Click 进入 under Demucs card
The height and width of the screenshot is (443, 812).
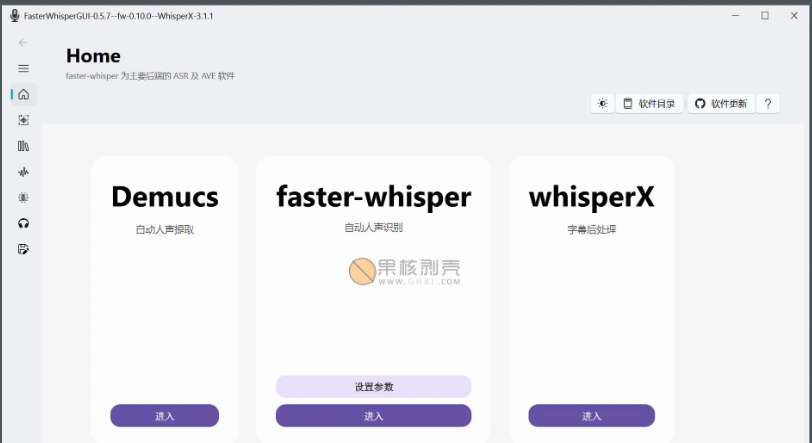click(165, 416)
